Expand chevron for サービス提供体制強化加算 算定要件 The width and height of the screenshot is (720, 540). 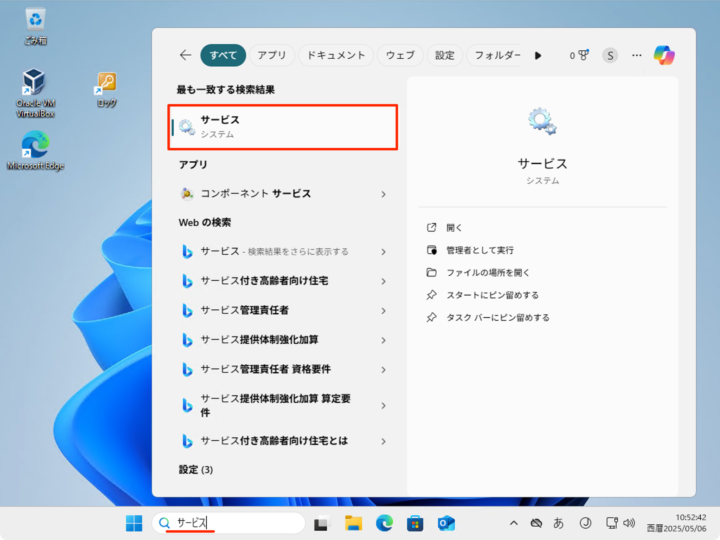383,405
